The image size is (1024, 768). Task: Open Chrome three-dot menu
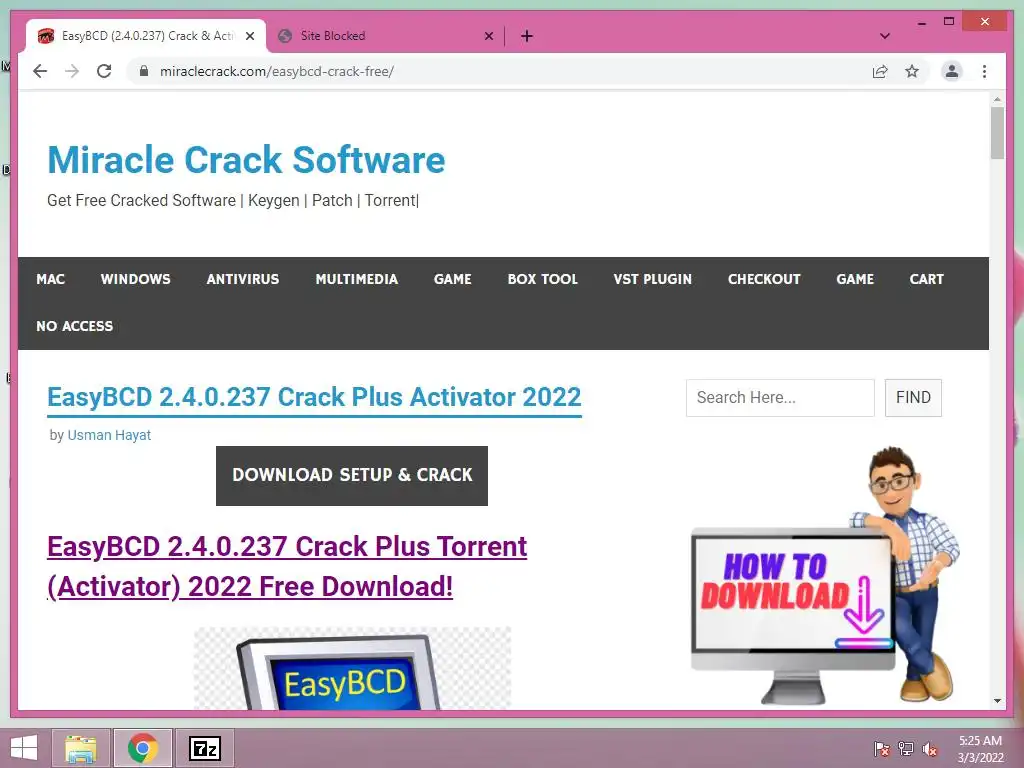(x=984, y=71)
